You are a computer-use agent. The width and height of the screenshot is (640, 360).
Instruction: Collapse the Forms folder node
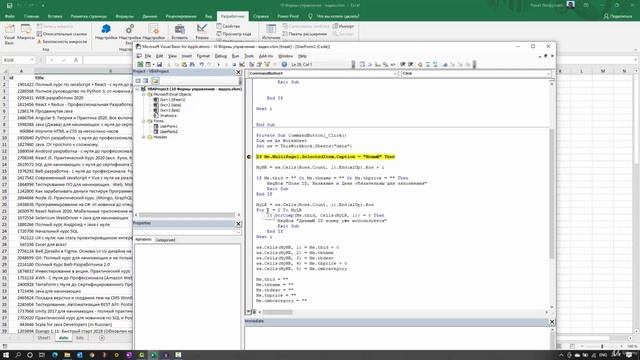point(144,121)
